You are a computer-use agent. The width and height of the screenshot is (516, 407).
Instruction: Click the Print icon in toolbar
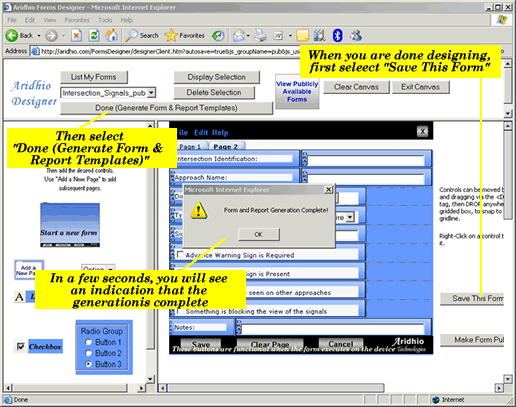coord(261,35)
